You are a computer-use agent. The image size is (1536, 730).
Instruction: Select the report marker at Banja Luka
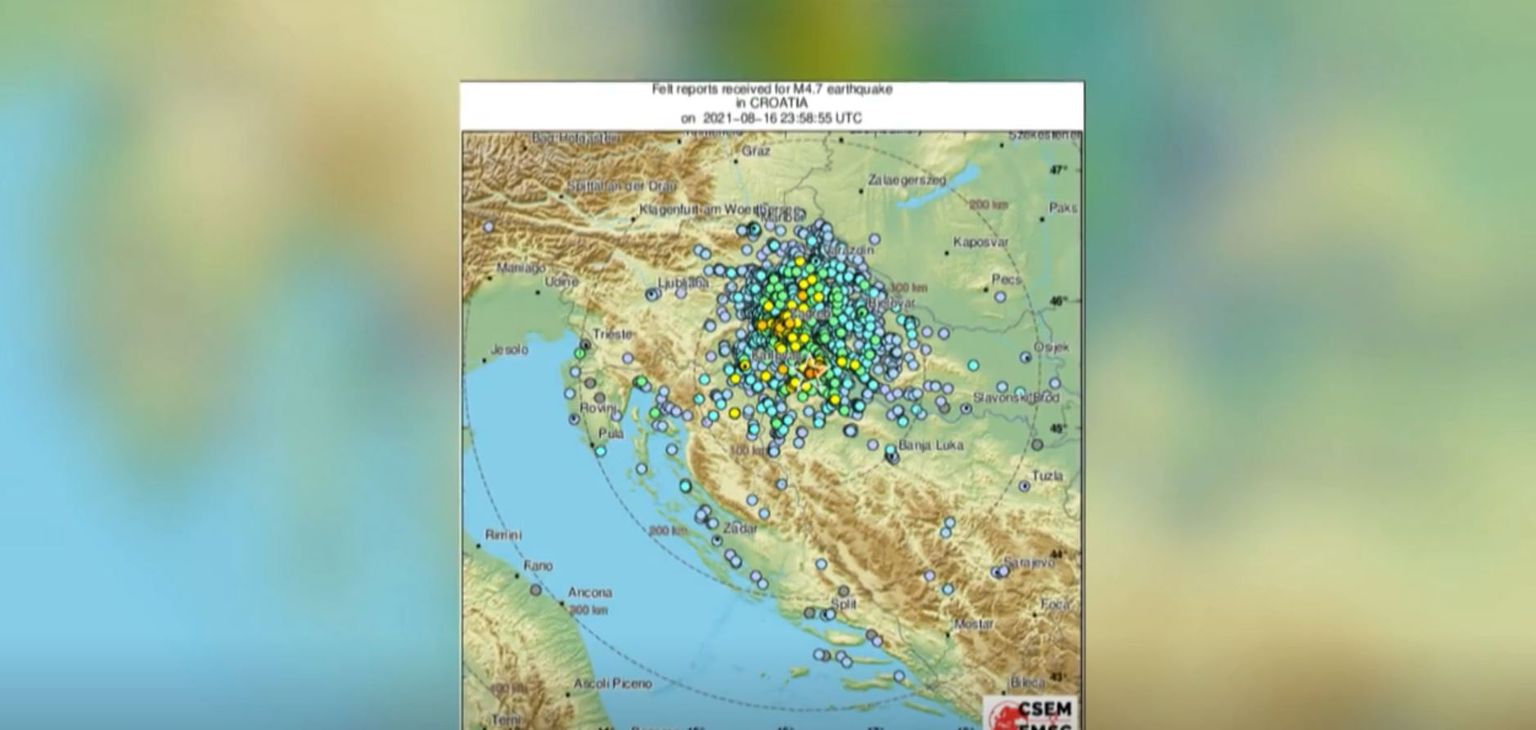click(x=892, y=457)
